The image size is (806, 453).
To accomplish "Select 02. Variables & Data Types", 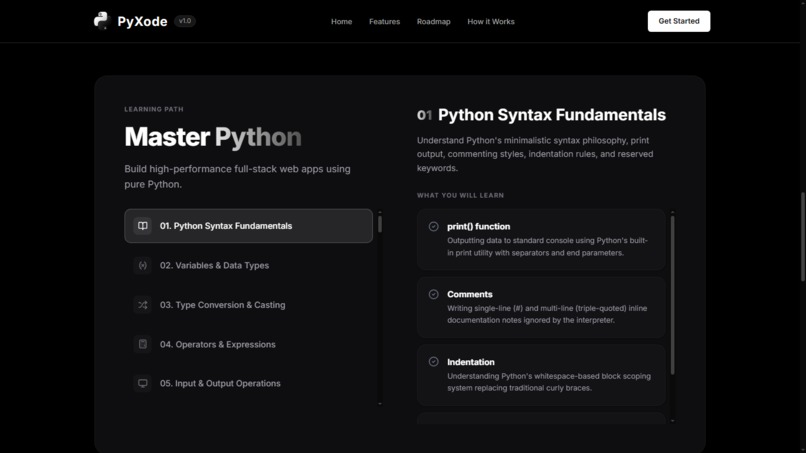I will 248,265.
